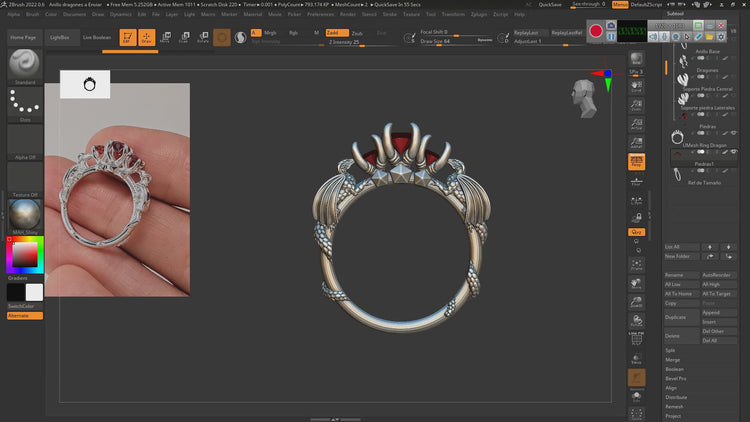The height and width of the screenshot is (422, 750).
Task: Pick the Rotate transform tool
Action: pyautogui.click(x=203, y=38)
